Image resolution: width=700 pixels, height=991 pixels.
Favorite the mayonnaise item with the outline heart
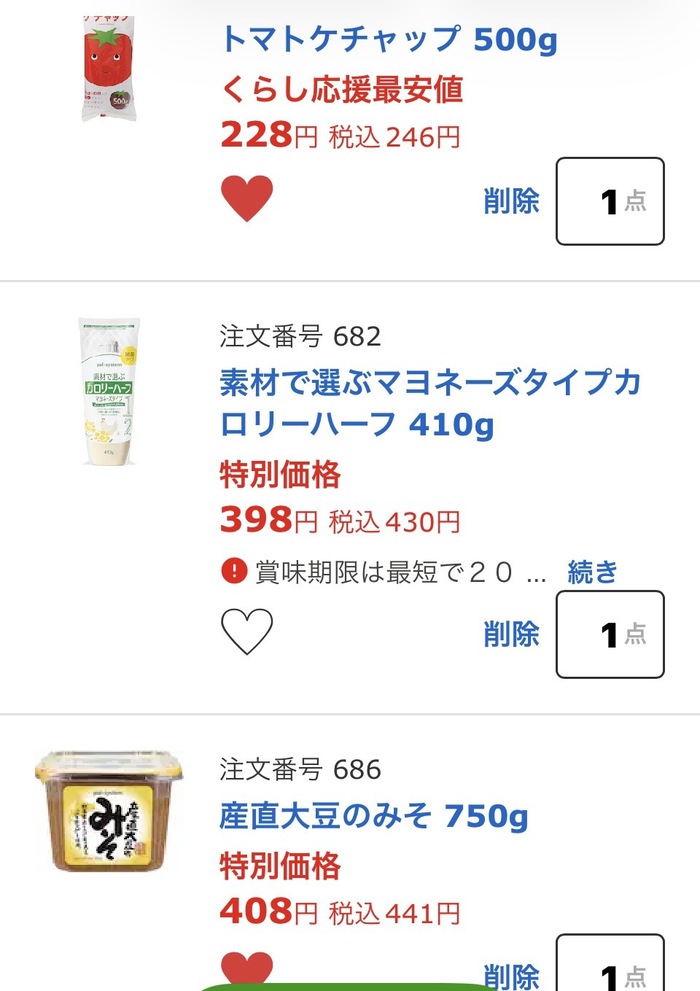[x=247, y=631]
